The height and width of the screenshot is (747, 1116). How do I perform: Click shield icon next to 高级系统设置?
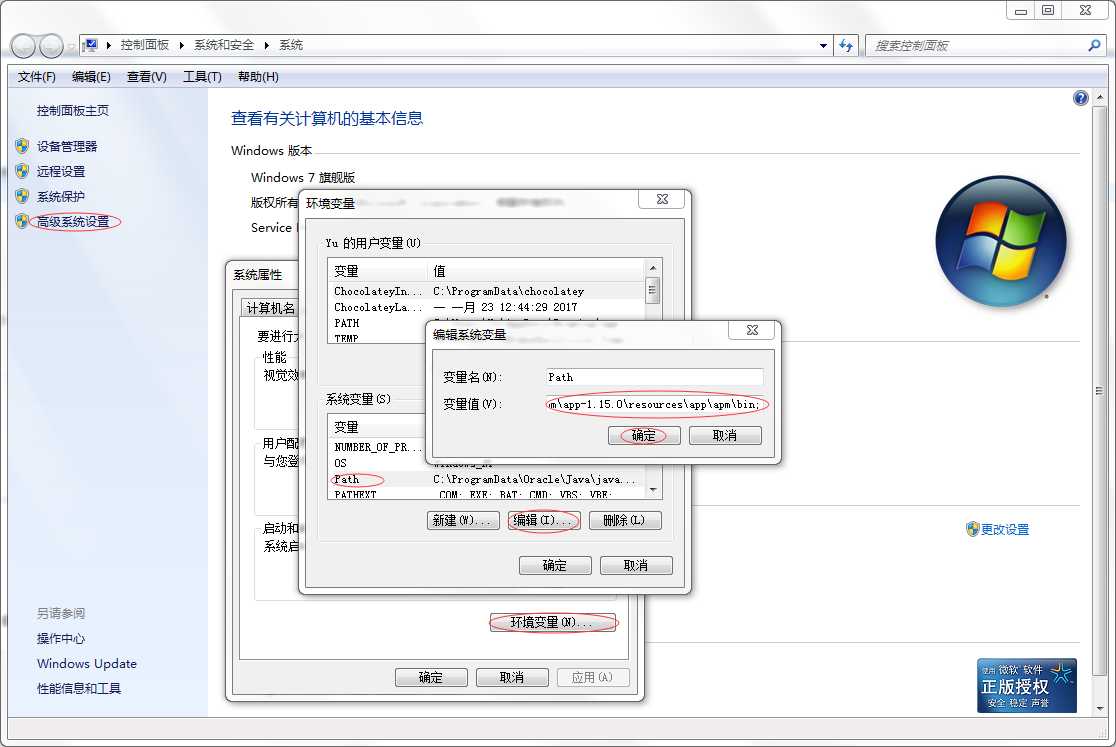[22, 221]
